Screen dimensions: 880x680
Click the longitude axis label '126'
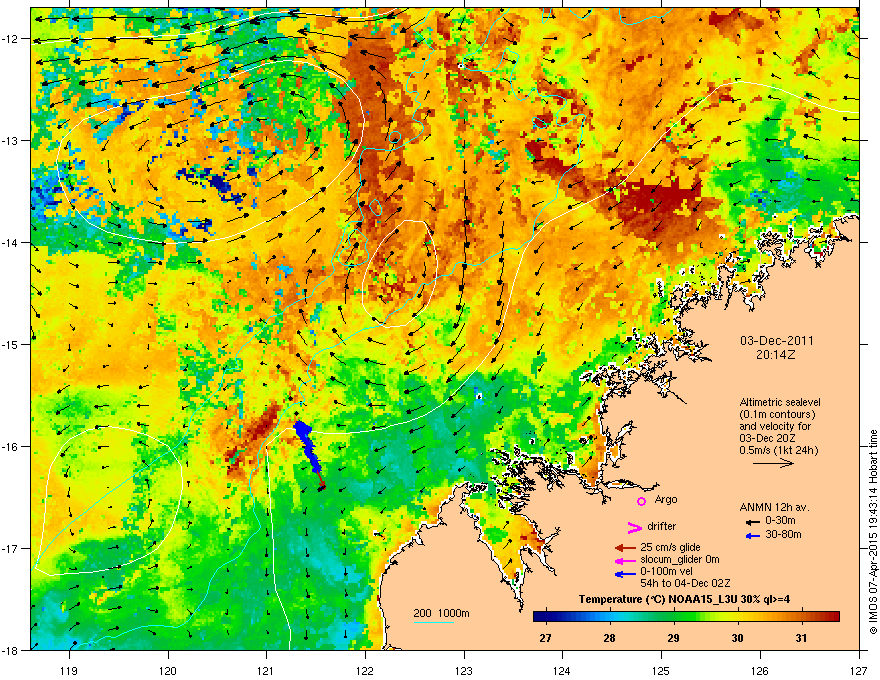pyautogui.click(x=760, y=670)
